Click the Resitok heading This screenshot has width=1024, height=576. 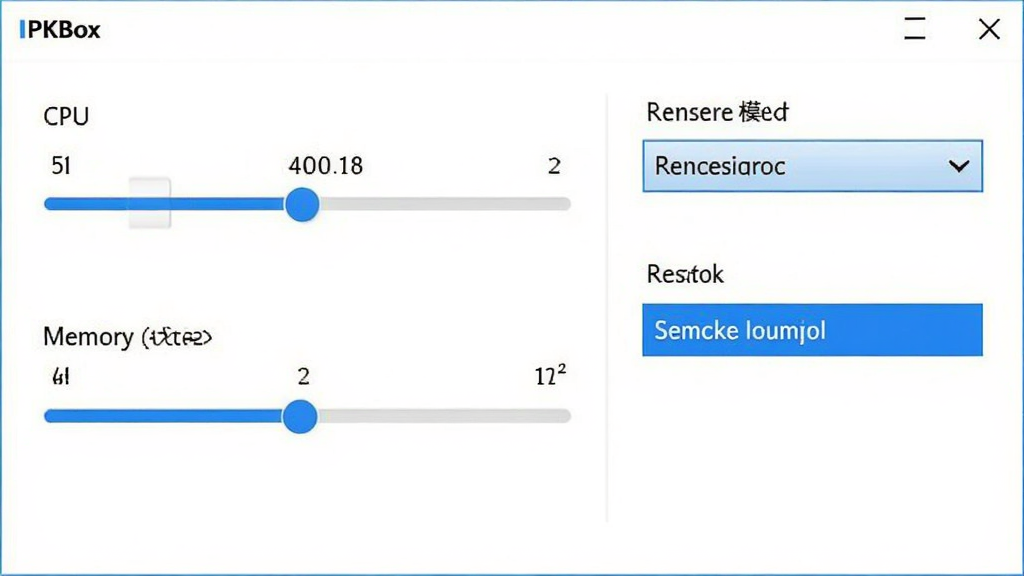tap(685, 274)
